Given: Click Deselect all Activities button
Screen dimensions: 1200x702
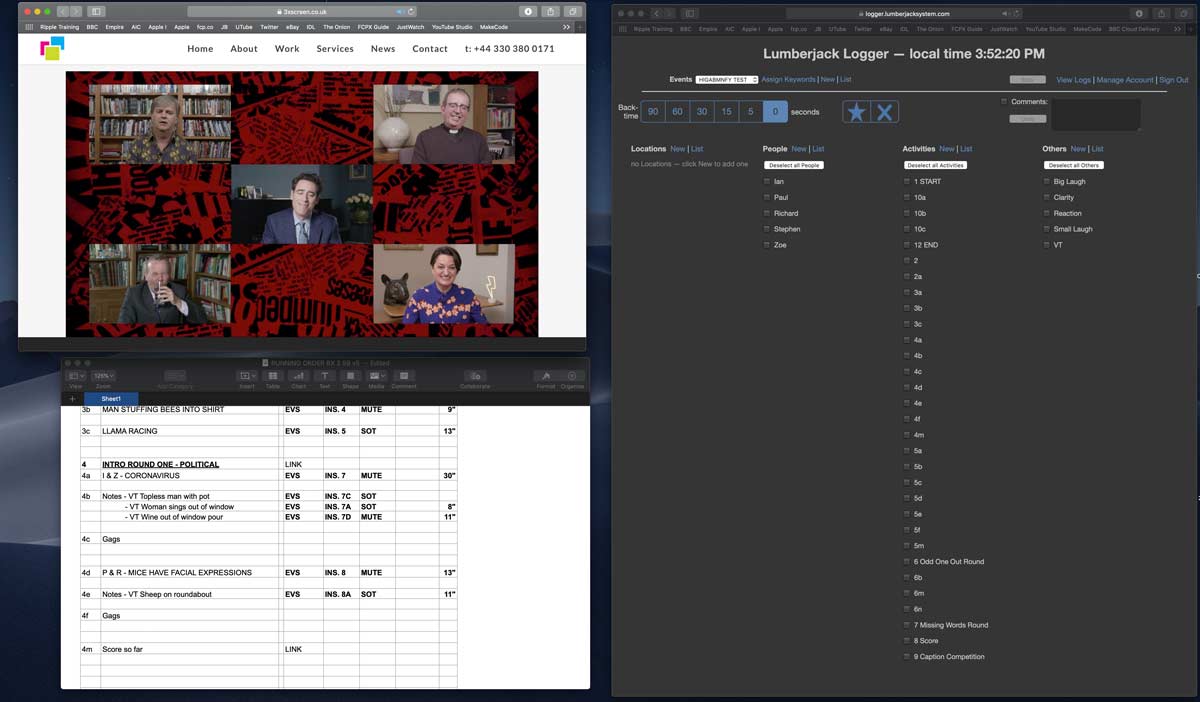Looking at the screenshot, I should pyautogui.click(x=936, y=165).
